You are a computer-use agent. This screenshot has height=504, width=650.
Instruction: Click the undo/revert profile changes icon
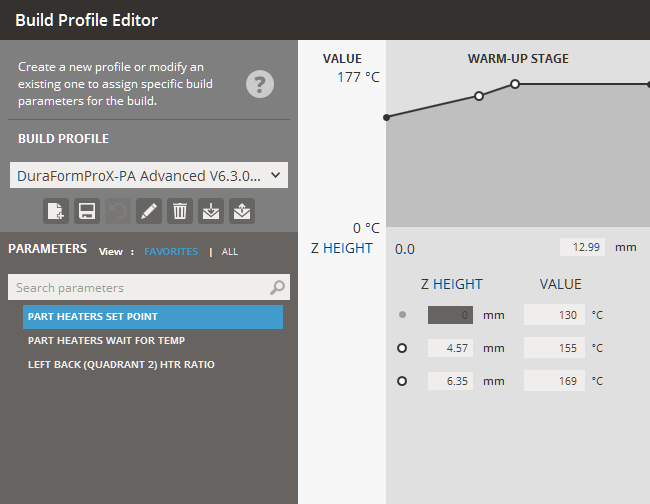tap(118, 211)
